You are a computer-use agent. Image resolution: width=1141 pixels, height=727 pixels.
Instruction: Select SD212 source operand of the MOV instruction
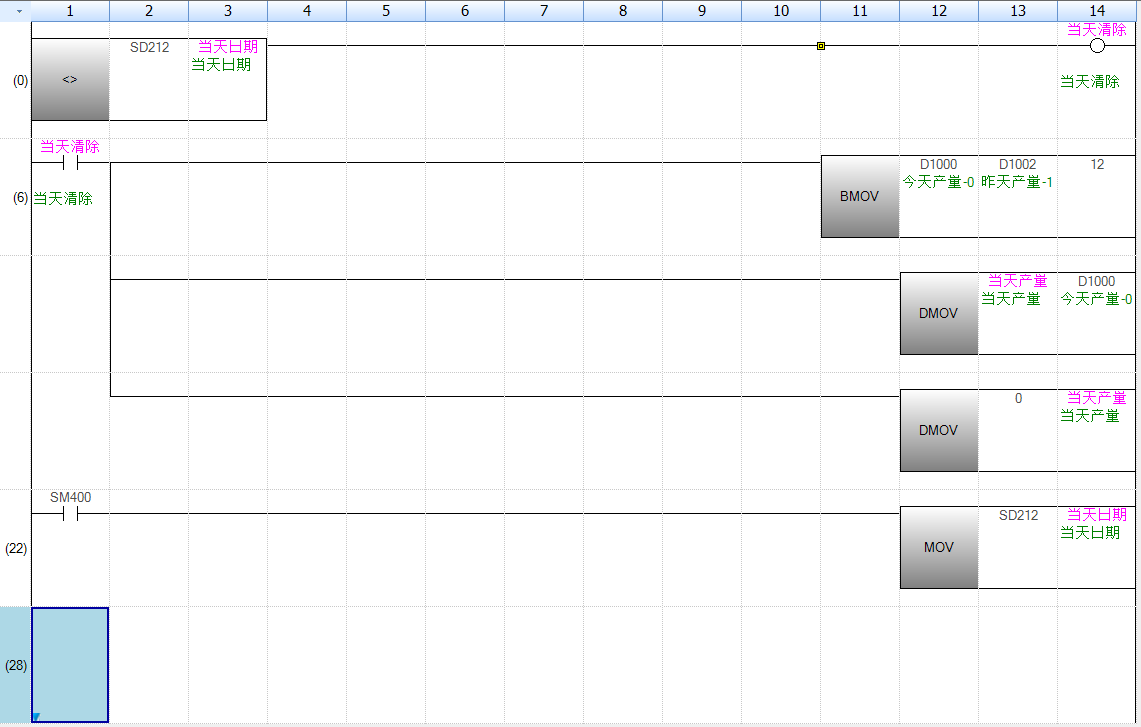point(1018,515)
